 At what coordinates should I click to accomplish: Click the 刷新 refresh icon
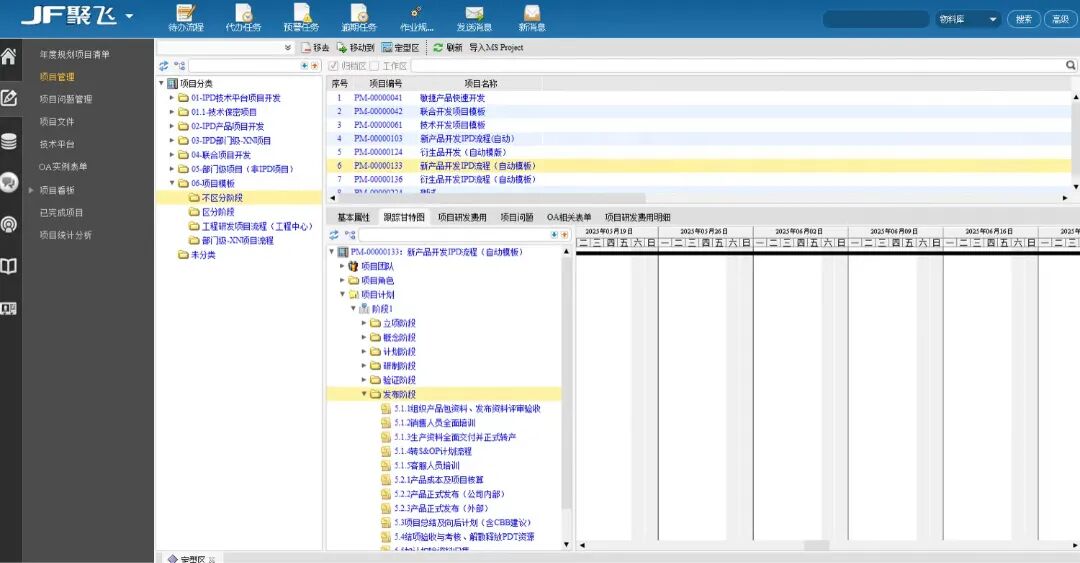tap(438, 47)
